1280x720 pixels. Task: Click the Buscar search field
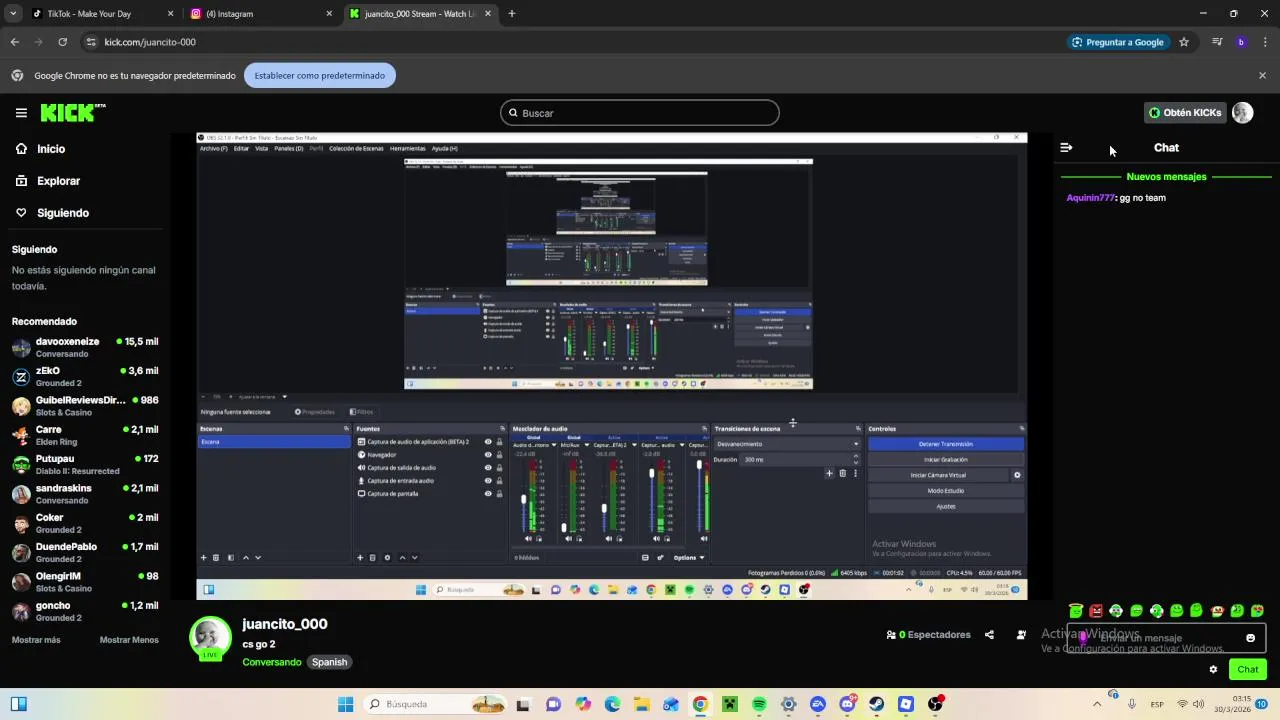(640, 113)
